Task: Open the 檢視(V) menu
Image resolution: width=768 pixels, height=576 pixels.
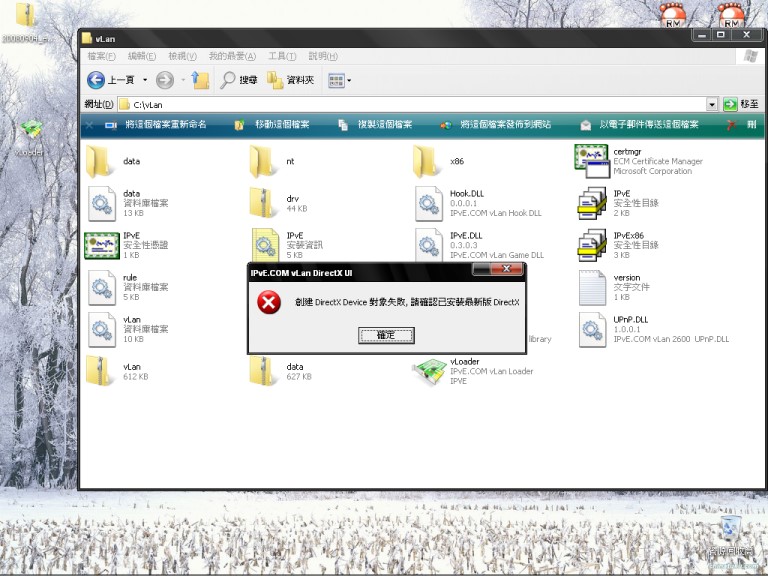Action: point(183,56)
